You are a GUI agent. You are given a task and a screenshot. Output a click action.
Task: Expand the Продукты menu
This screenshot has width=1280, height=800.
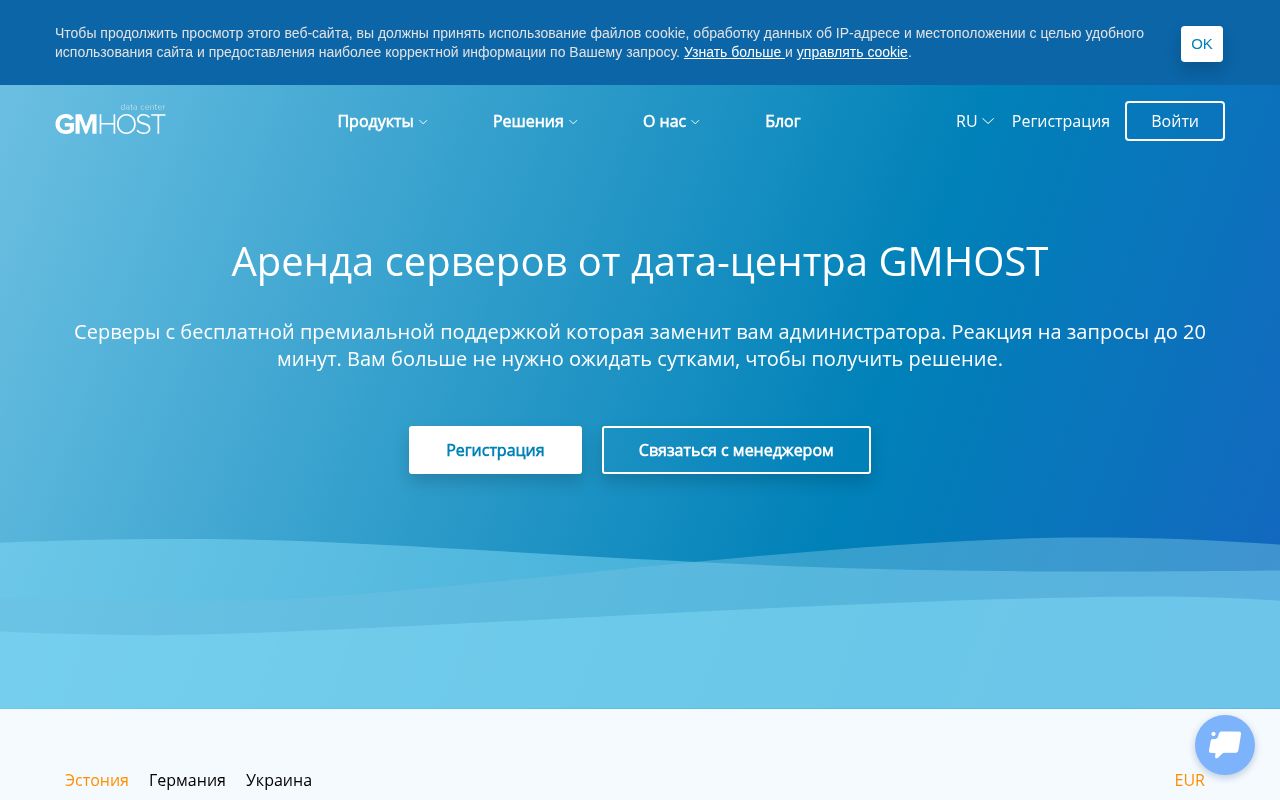click(382, 121)
